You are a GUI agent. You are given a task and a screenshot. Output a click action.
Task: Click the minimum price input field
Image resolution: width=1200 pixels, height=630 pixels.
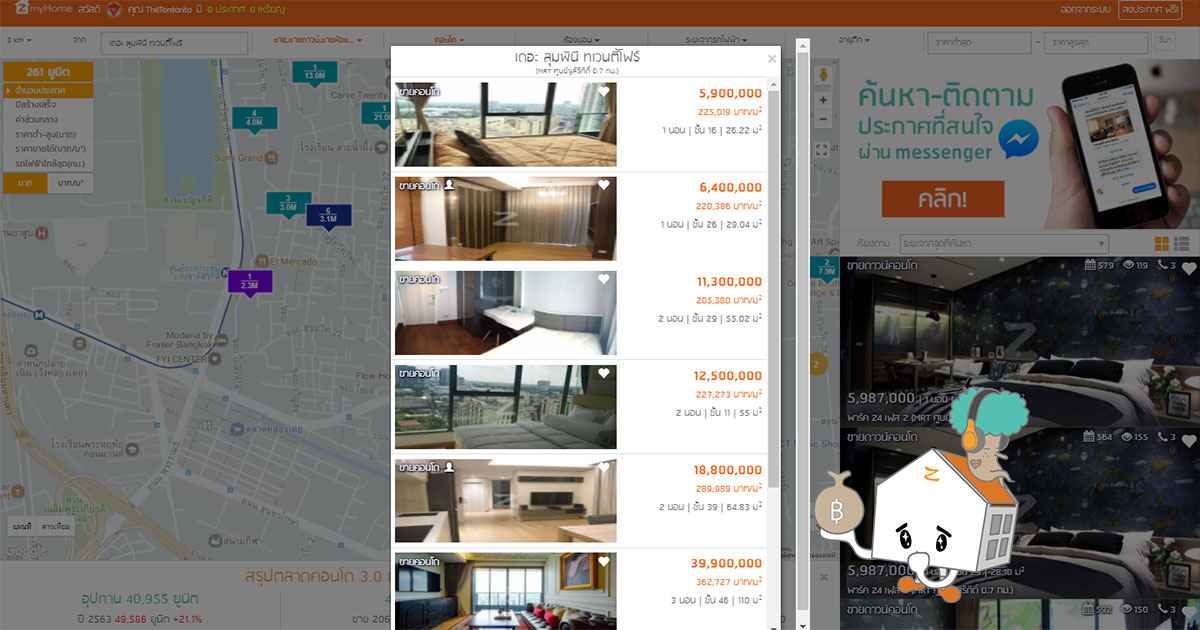coord(978,43)
